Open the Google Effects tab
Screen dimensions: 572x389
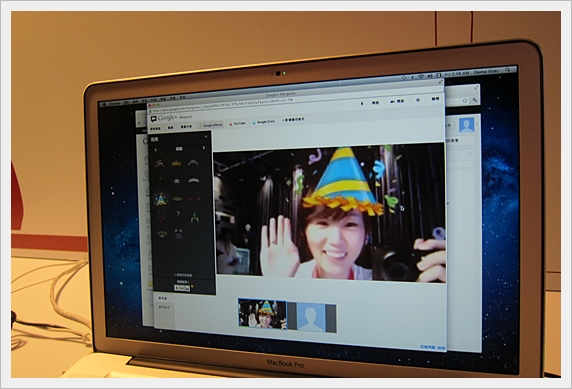(211, 125)
